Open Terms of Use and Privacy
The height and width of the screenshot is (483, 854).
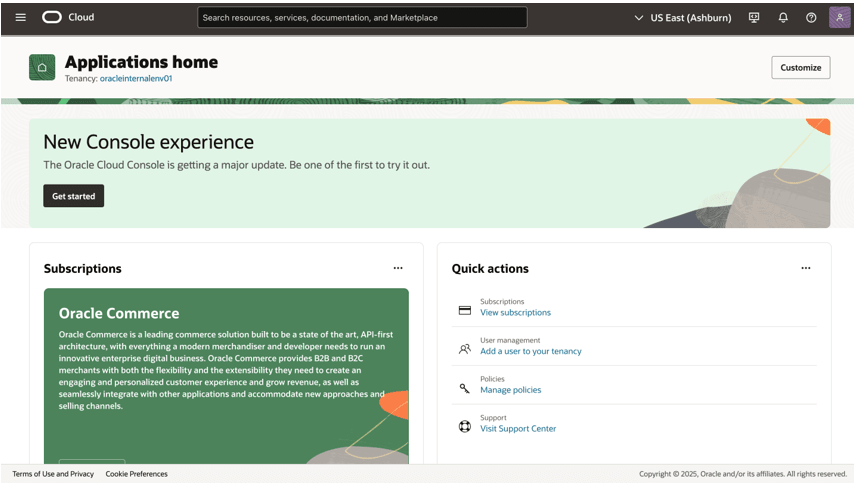53,474
